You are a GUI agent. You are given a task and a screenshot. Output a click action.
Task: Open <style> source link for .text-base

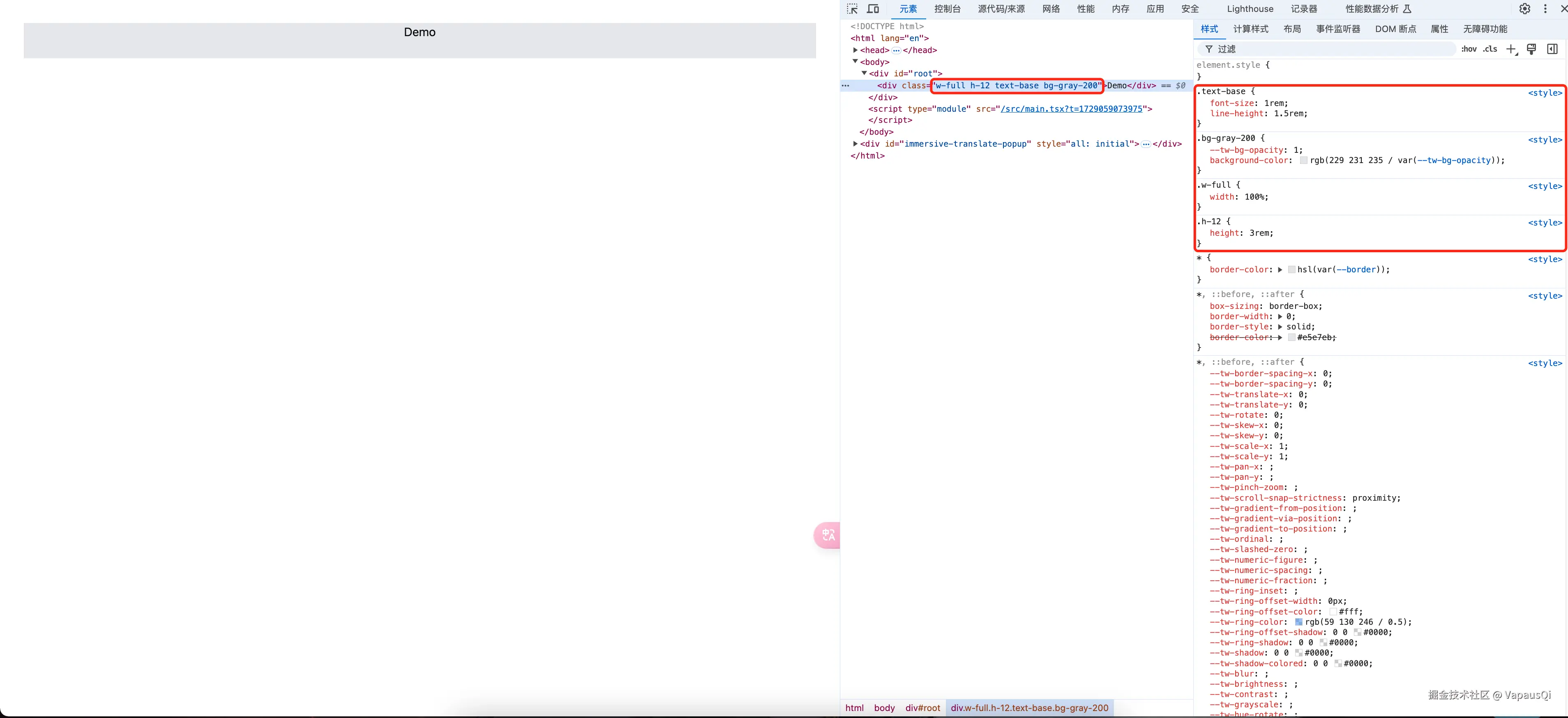click(1545, 93)
